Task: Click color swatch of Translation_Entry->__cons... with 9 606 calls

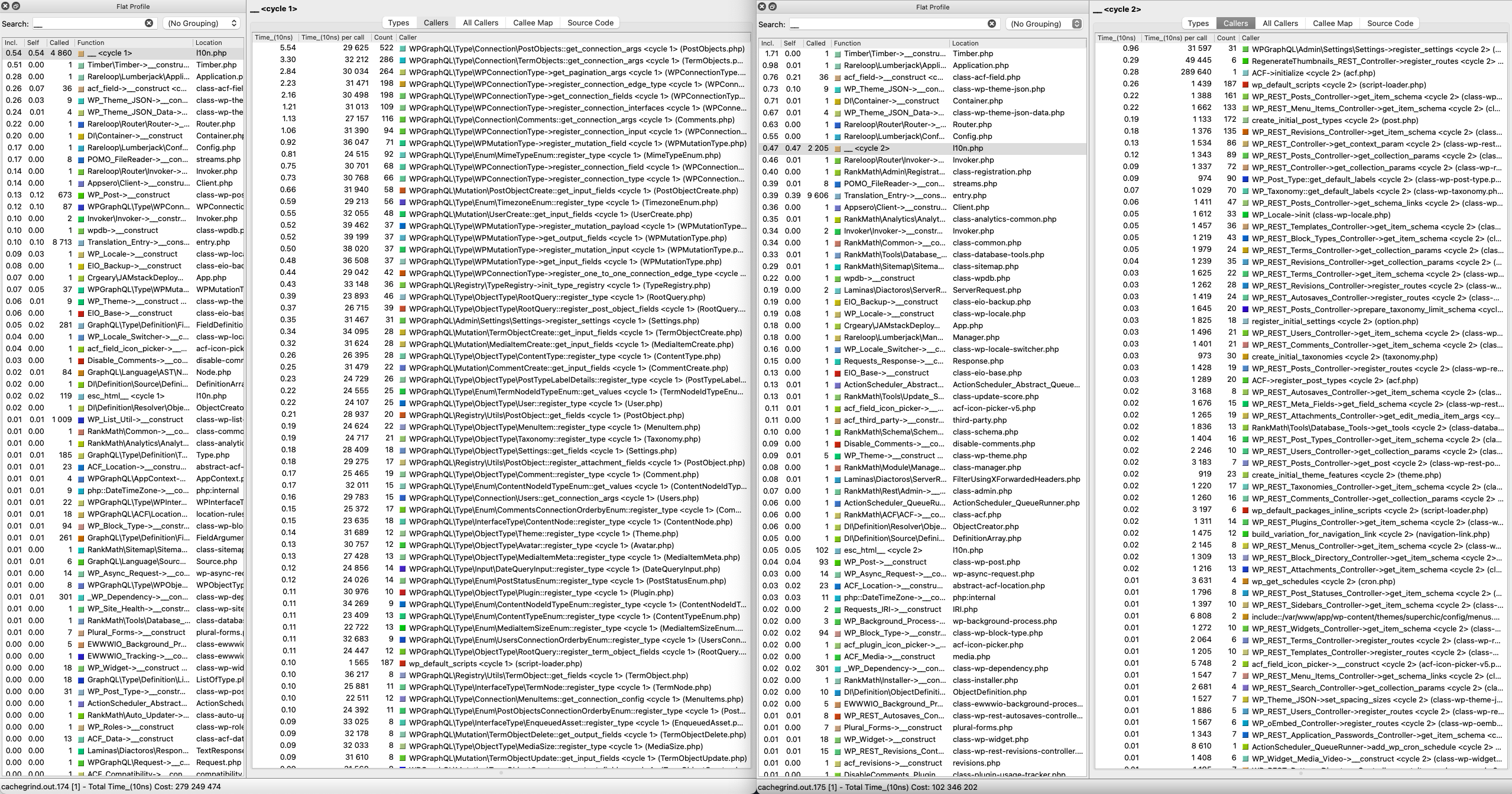Action: point(838,196)
